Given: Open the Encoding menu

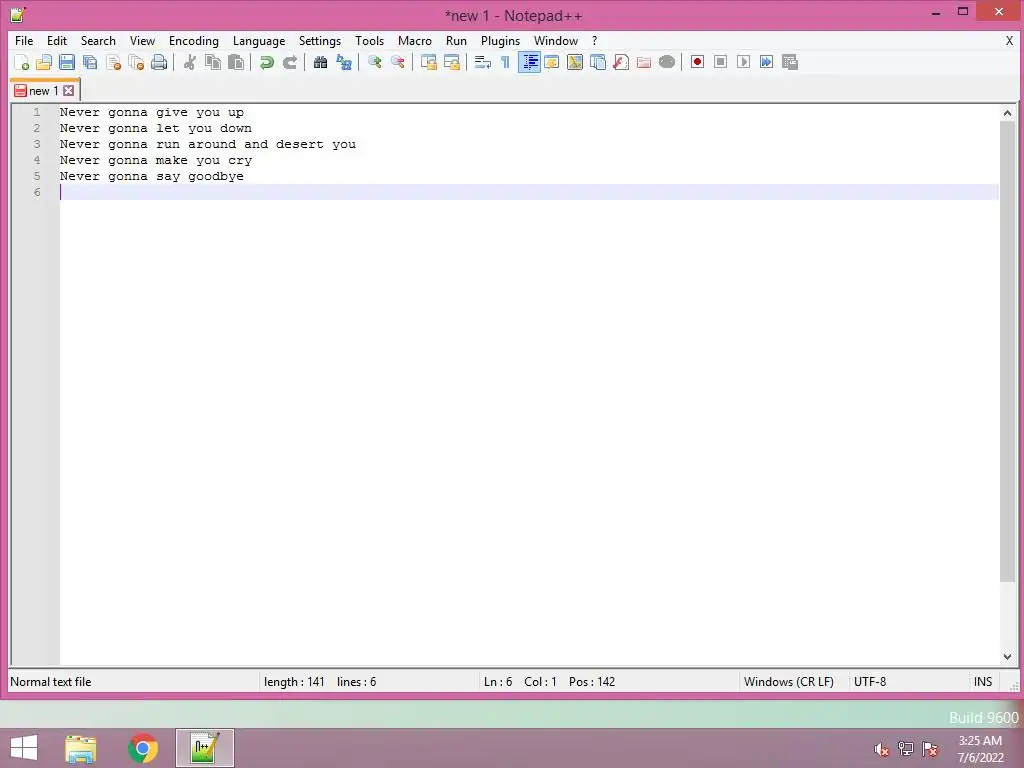Looking at the screenshot, I should coord(193,40).
